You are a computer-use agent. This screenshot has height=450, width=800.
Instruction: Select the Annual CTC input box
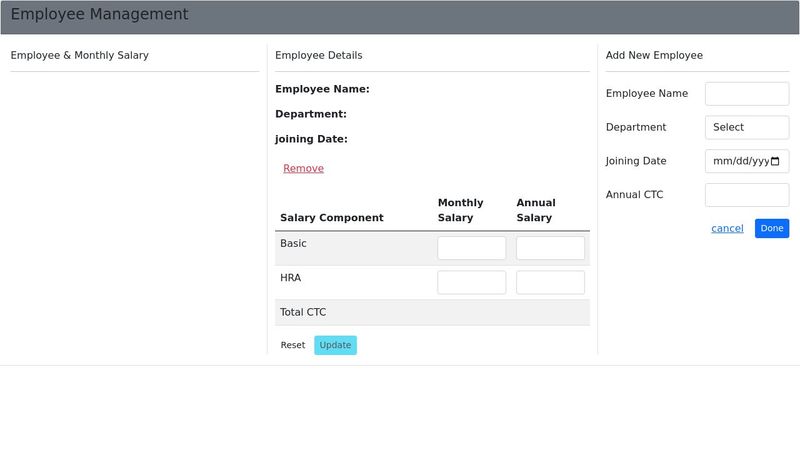coord(746,195)
